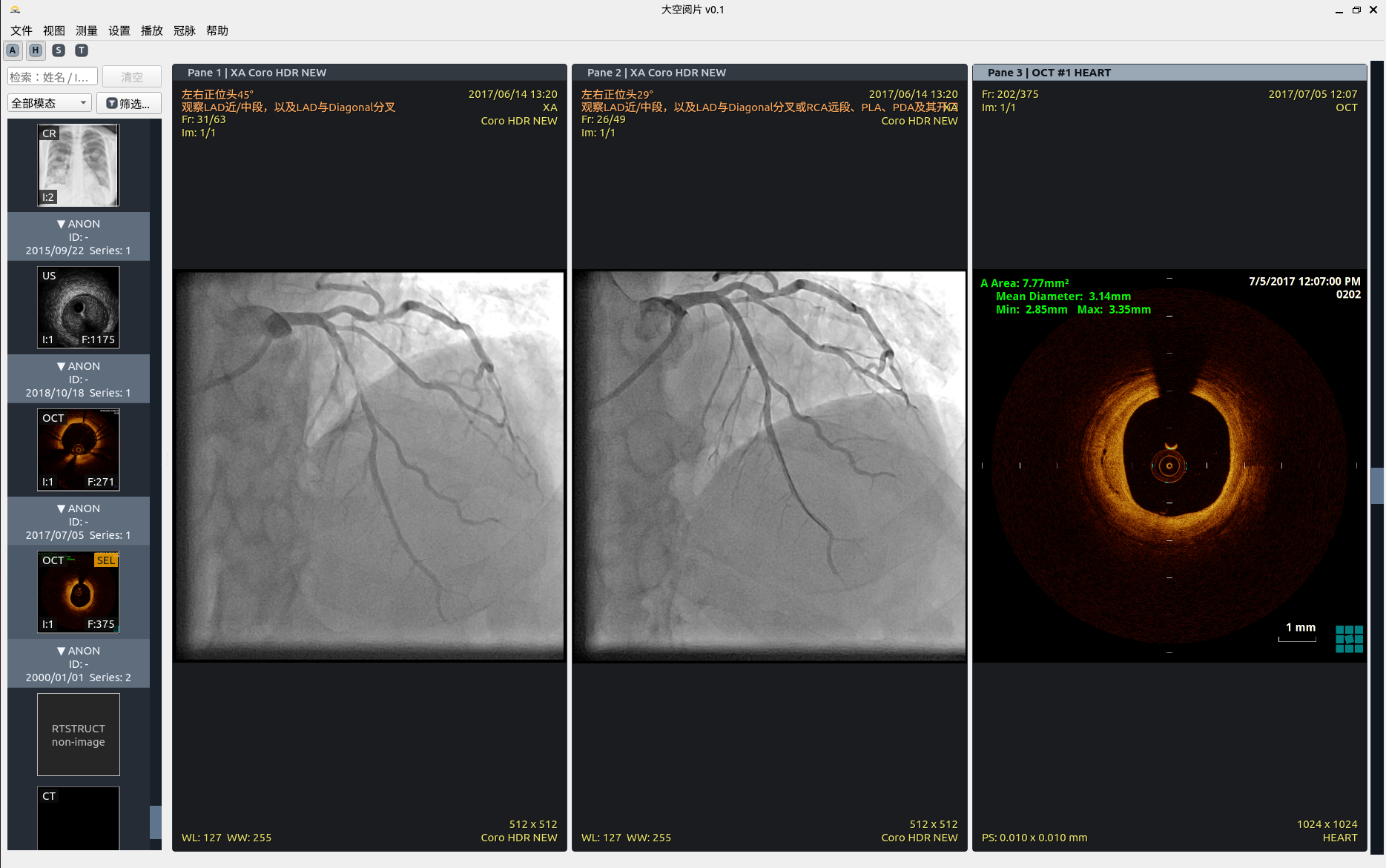Screen dimensions: 1386x868
Task: Toggle the A toolbar button
Action: pos(13,50)
